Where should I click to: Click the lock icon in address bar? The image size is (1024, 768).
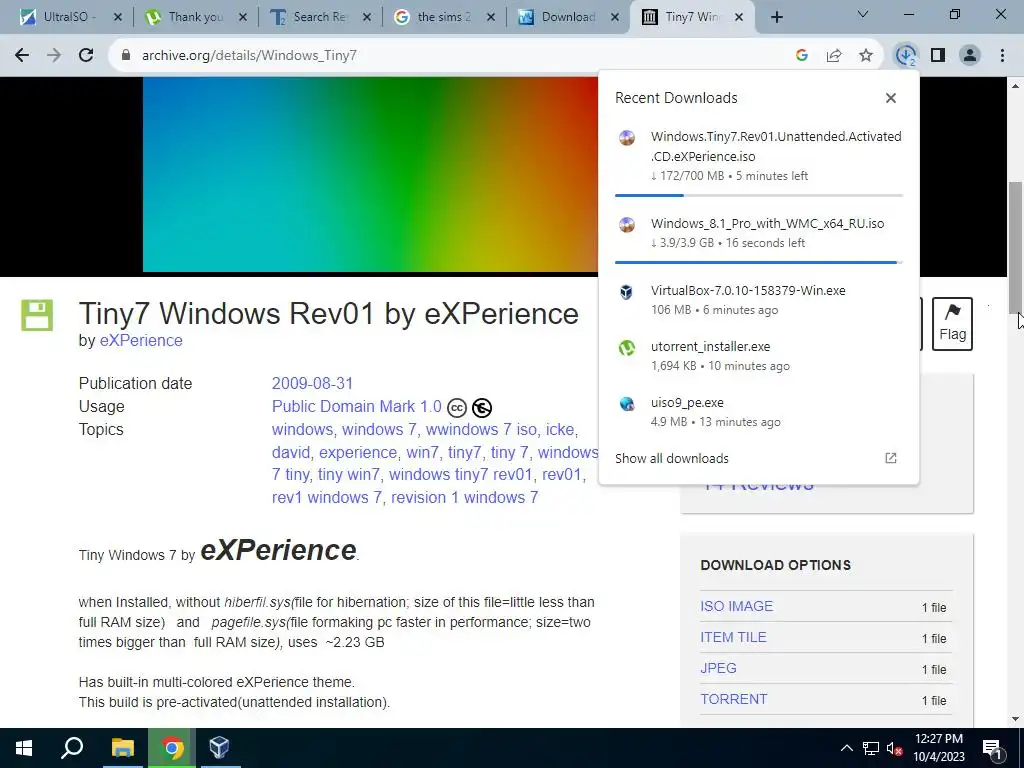(126, 56)
